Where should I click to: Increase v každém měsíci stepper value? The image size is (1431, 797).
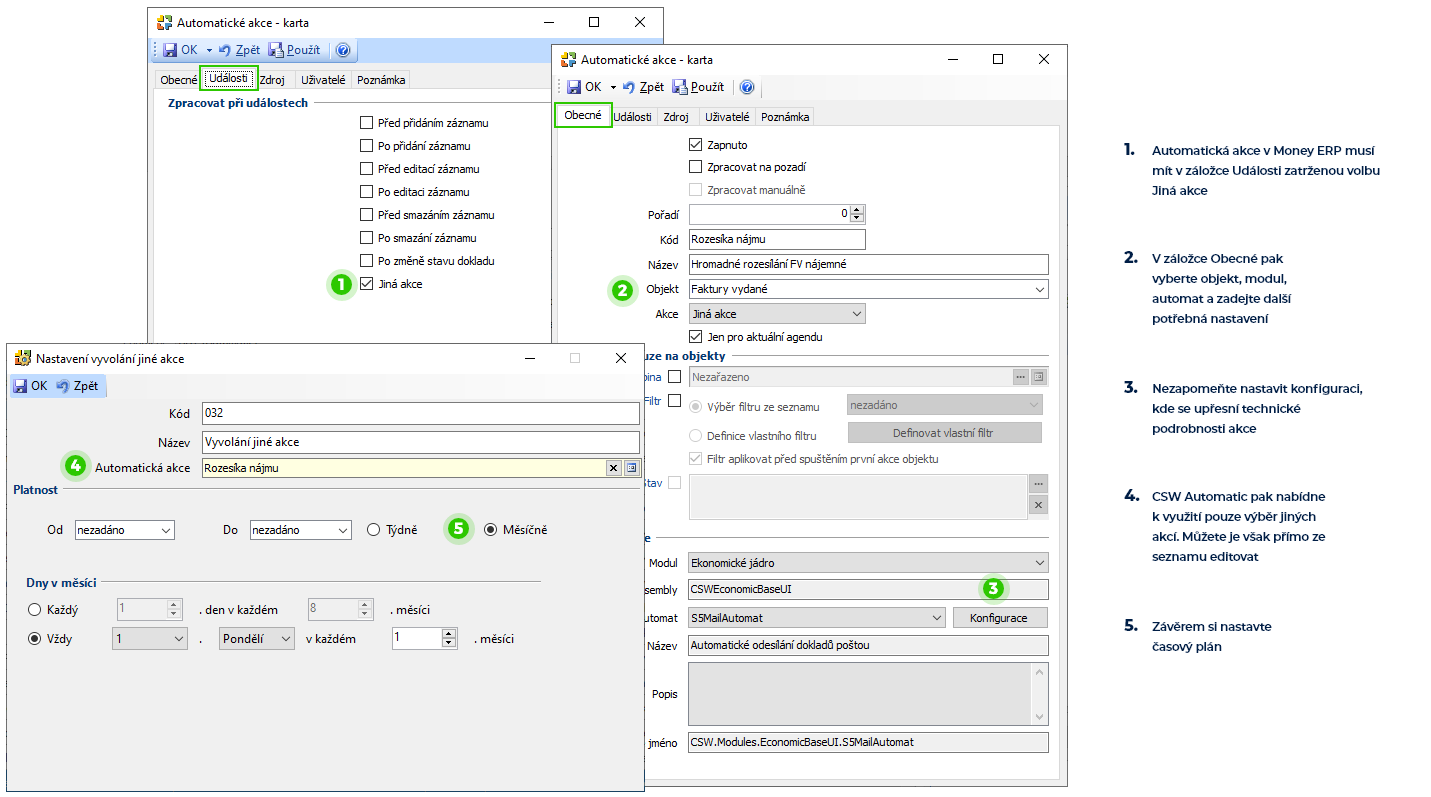pyautogui.click(x=449, y=633)
